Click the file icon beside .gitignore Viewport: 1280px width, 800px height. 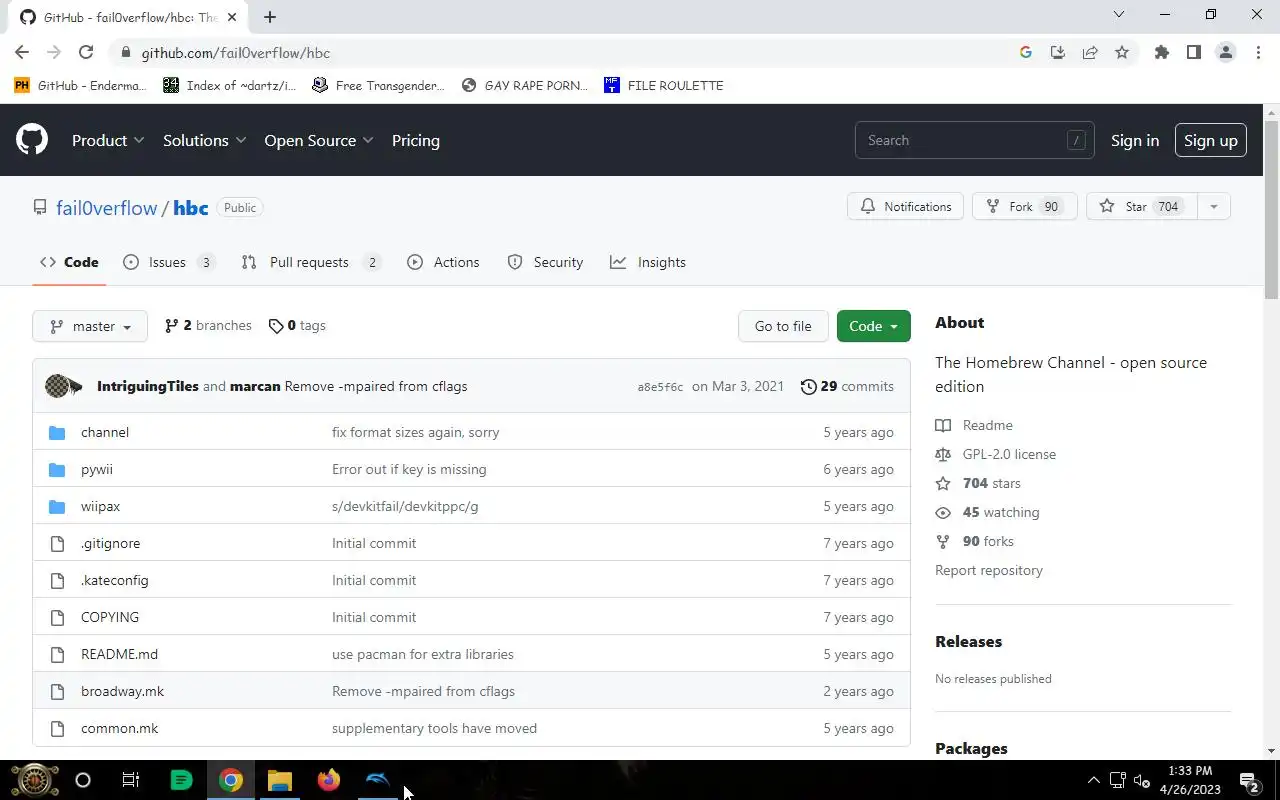[x=57, y=543]
